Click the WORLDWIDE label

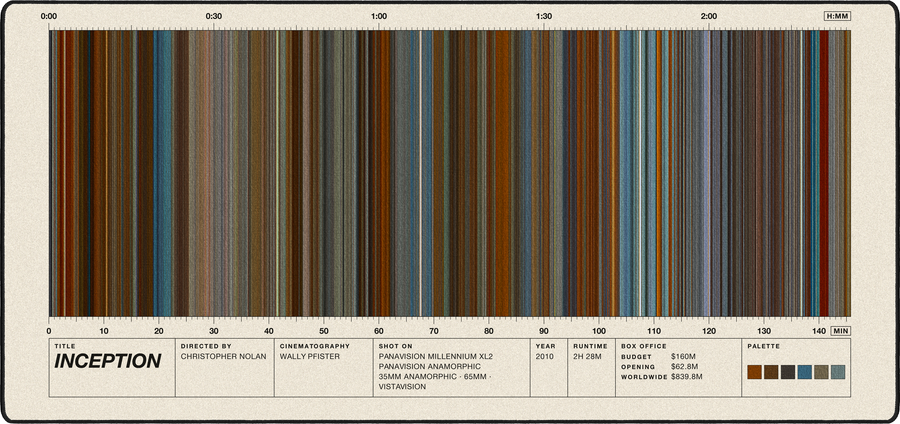click(x=644, y=377)
